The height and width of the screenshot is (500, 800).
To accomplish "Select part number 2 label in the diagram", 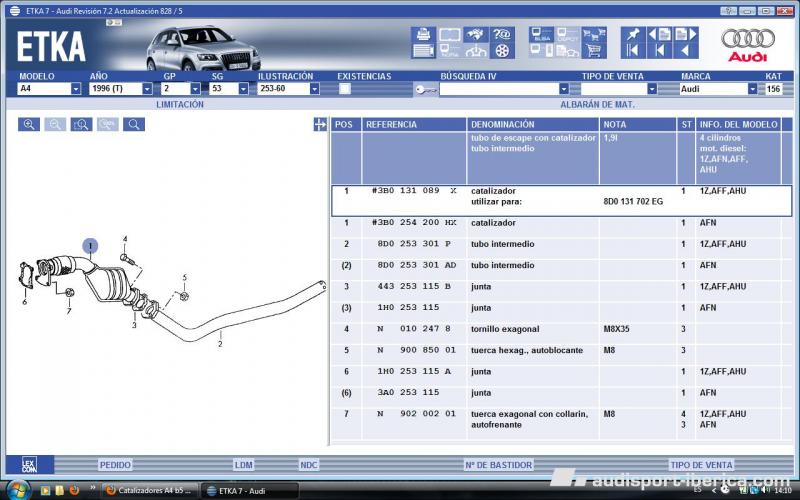I will coord(220,344).
